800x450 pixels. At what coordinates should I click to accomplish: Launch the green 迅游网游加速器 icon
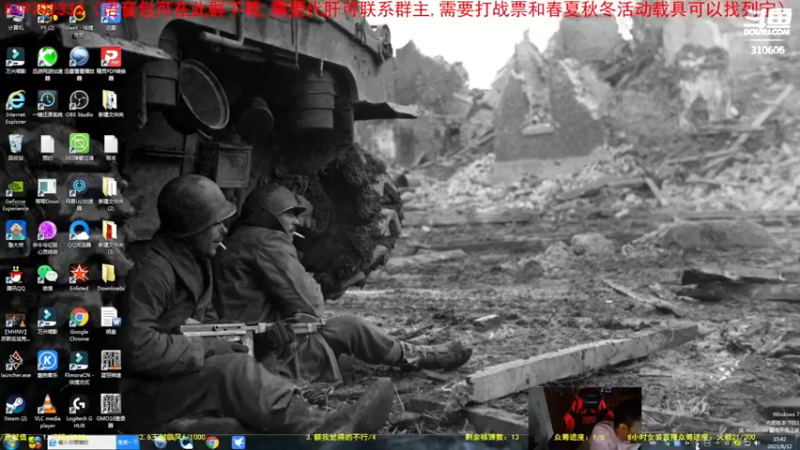pyautogui.click(x=47, y=62)
